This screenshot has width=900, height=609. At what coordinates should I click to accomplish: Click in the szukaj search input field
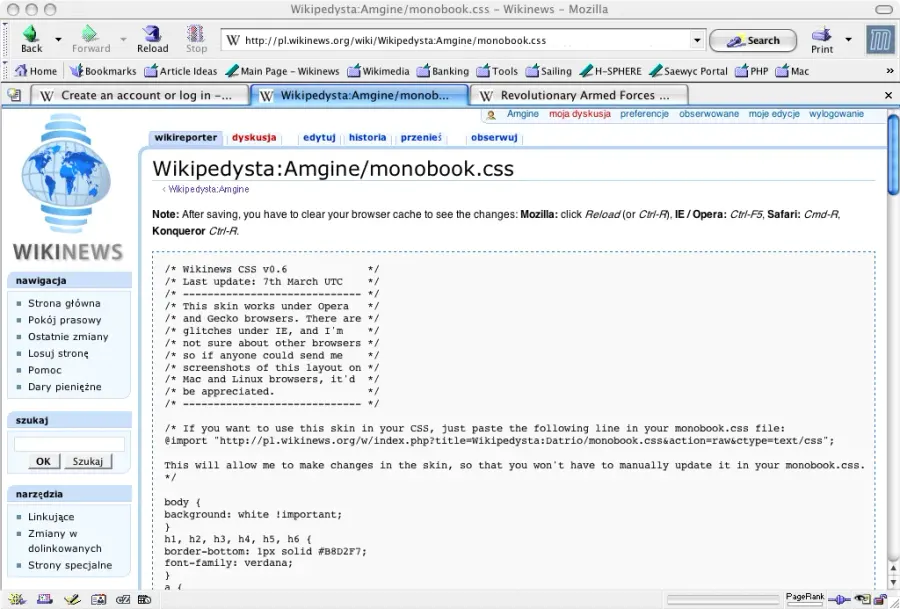69,444
